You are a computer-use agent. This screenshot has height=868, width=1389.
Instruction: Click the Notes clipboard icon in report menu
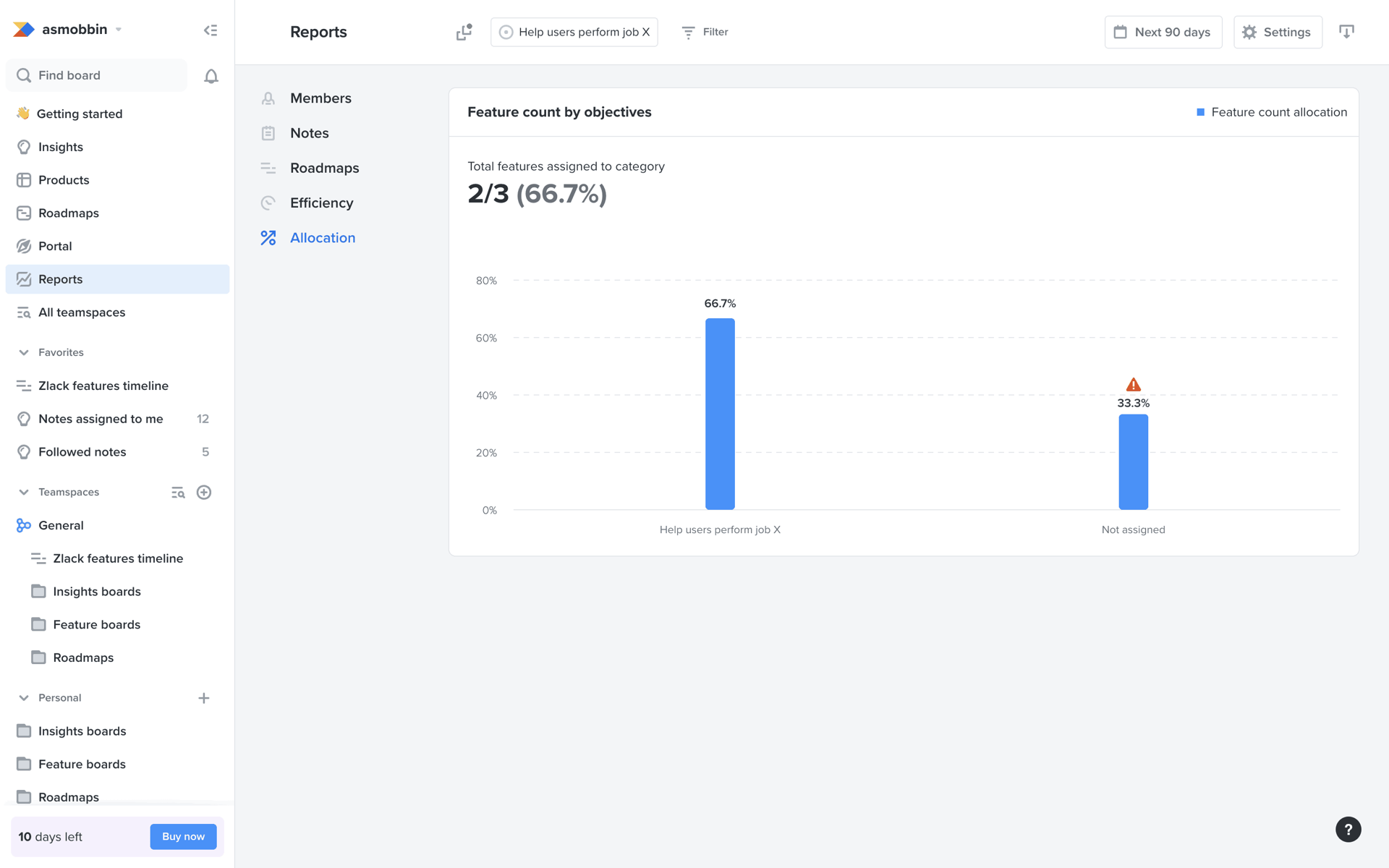click(268, 133)
